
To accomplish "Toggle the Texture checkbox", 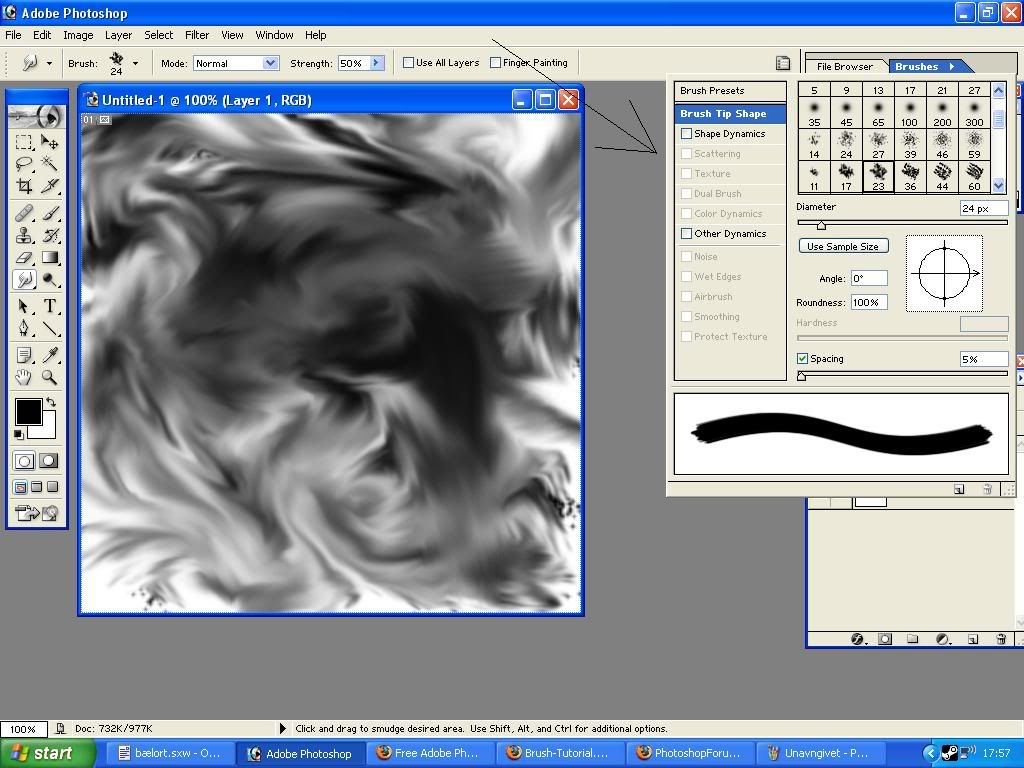I will pyautogui.click(x=686, y=173).
